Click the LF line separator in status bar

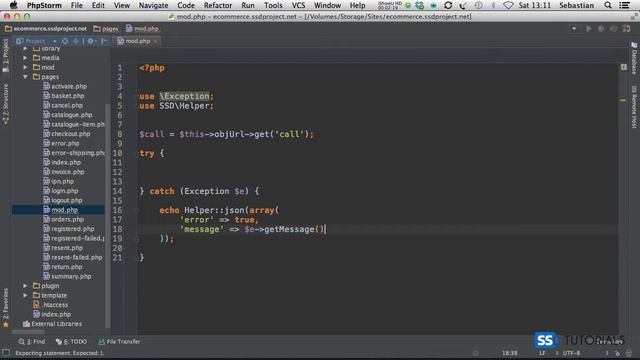(542, 353)
